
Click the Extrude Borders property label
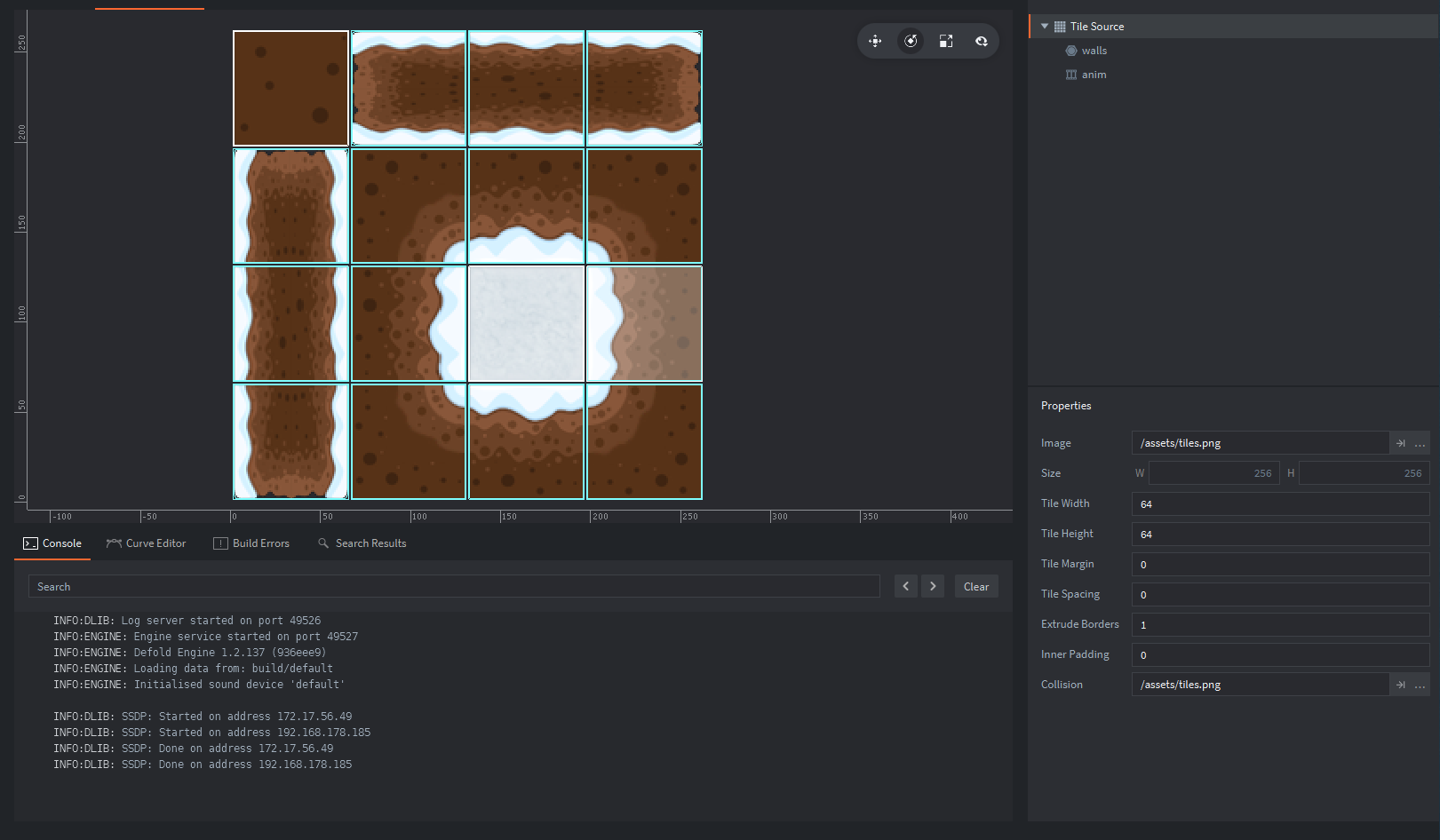pyautogui.click(x=1080, y=624)
